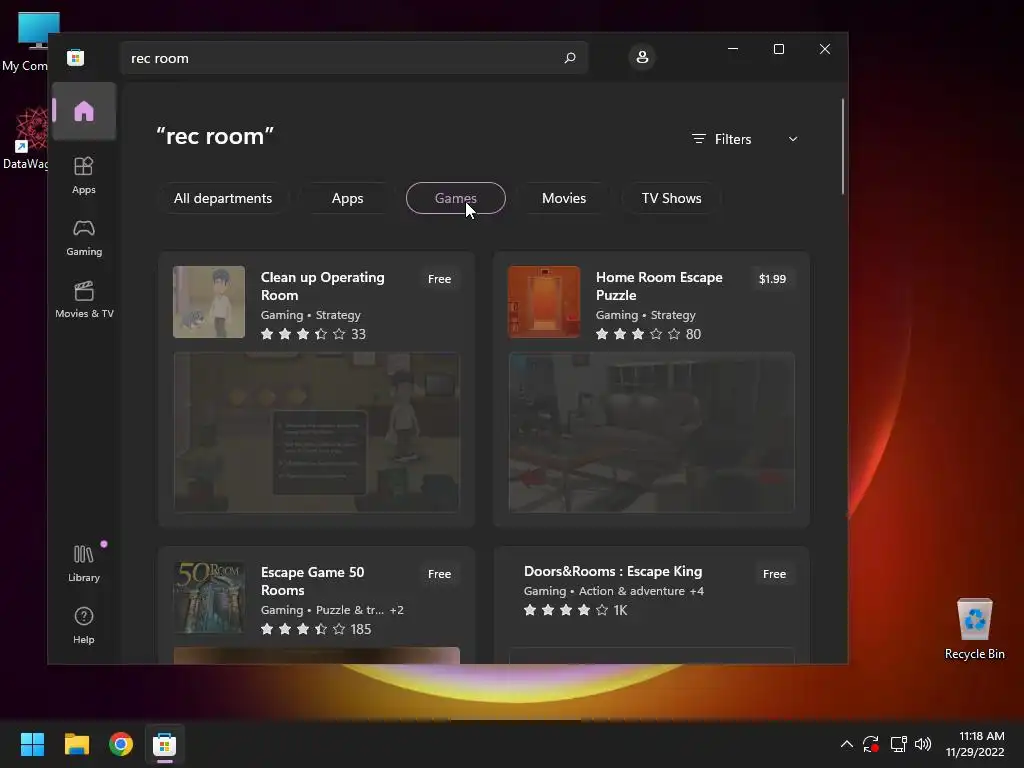
Task: Click the star rating showing 185 reviews
Action: 316,630
